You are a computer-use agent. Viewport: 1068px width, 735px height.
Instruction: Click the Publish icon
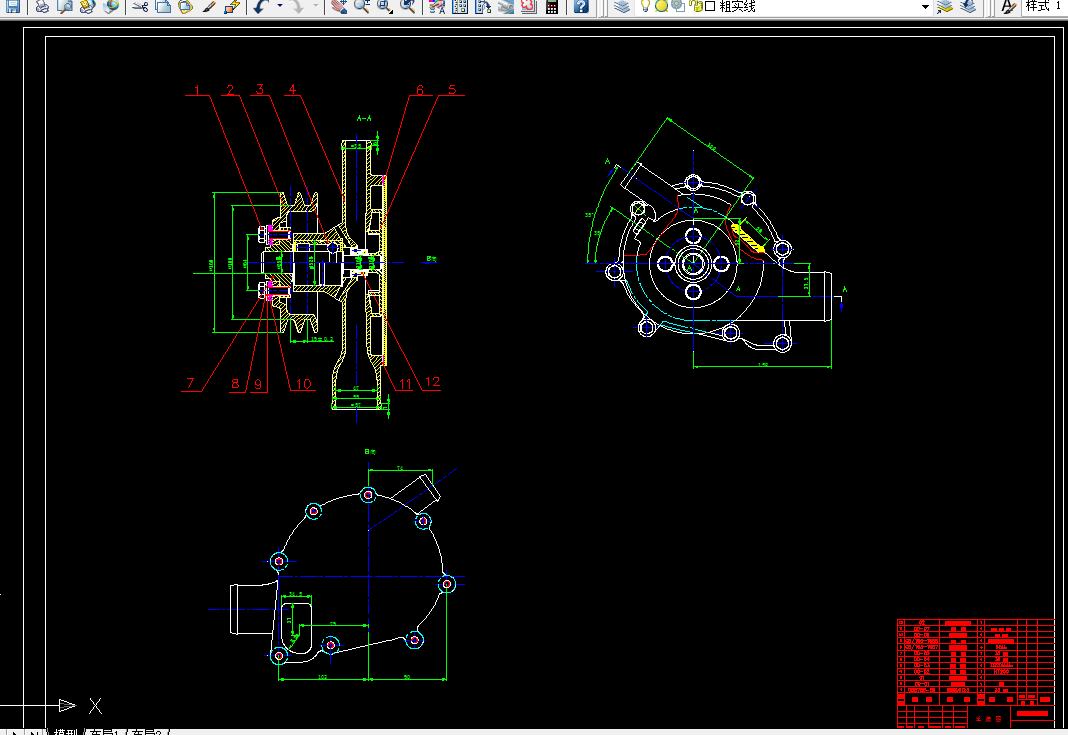coord(87,6)
